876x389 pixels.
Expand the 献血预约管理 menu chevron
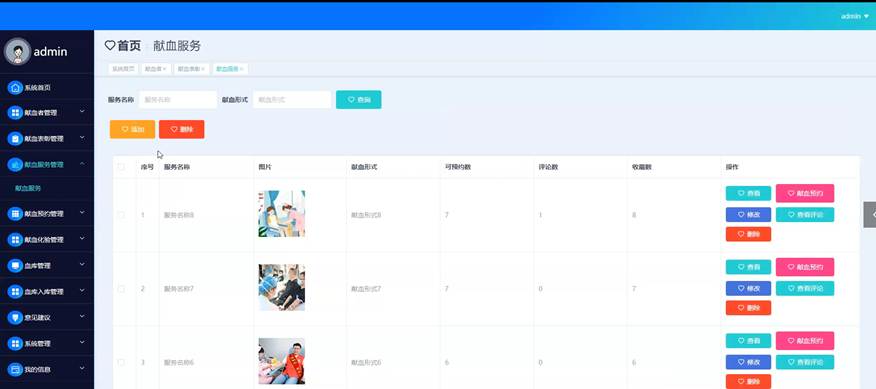point(82,213)
